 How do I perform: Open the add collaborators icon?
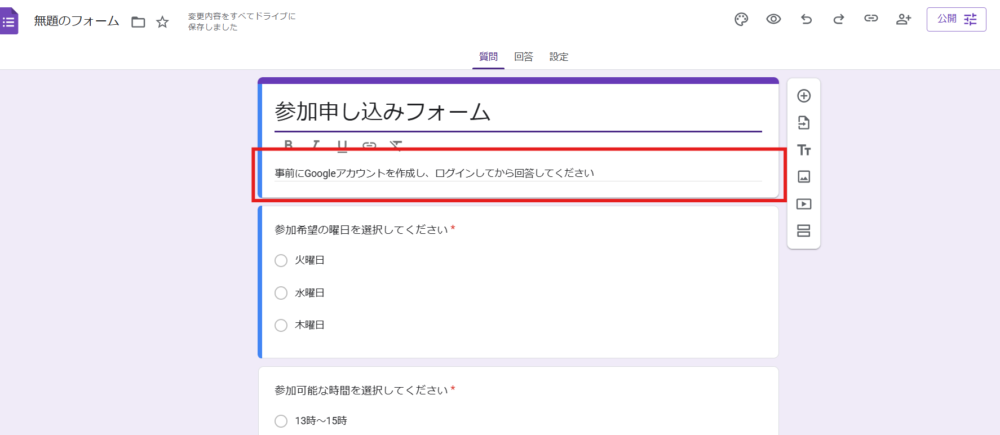point(903,20)
